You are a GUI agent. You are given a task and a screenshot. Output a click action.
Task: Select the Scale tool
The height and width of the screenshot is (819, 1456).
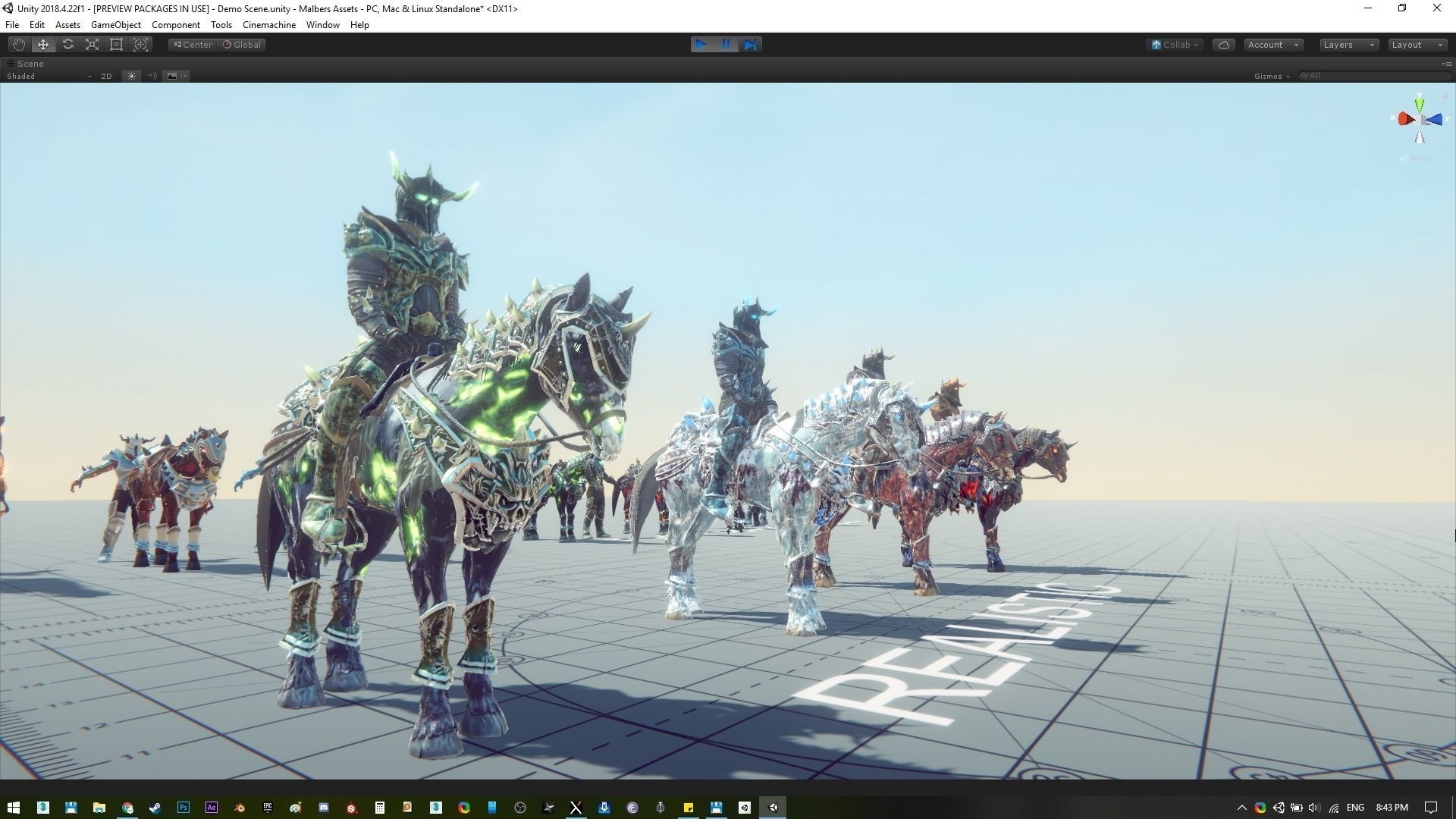coord(92,45)
